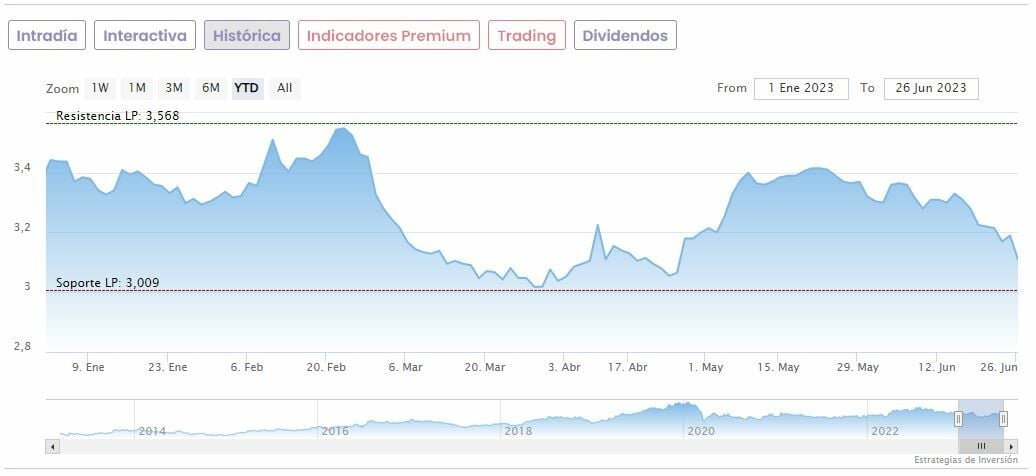Select the 1M zoom range
The image size is (1036, 476).
click(x=137, y=88)
